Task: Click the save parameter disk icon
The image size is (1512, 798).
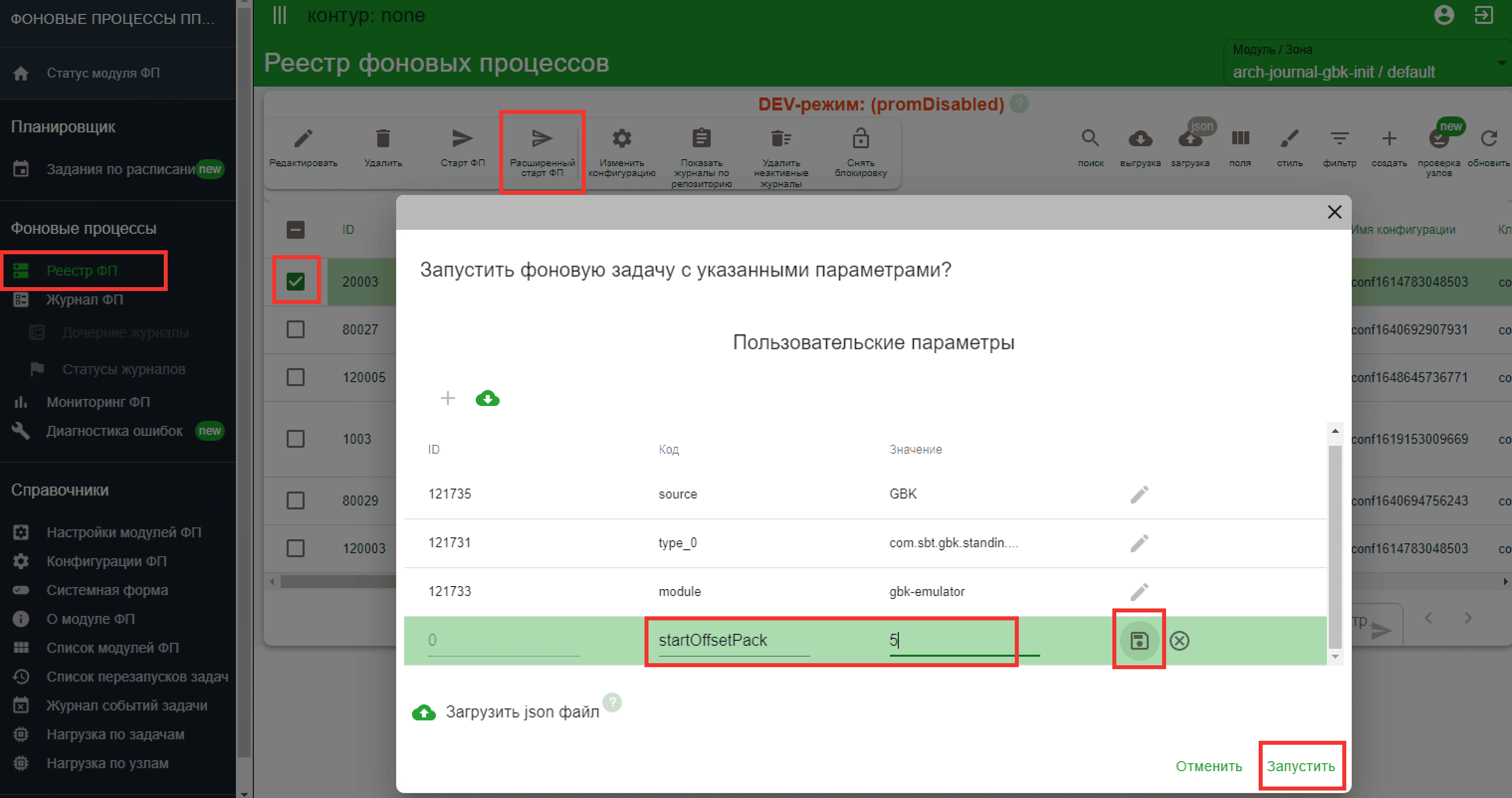Action: click(1139, 640)
